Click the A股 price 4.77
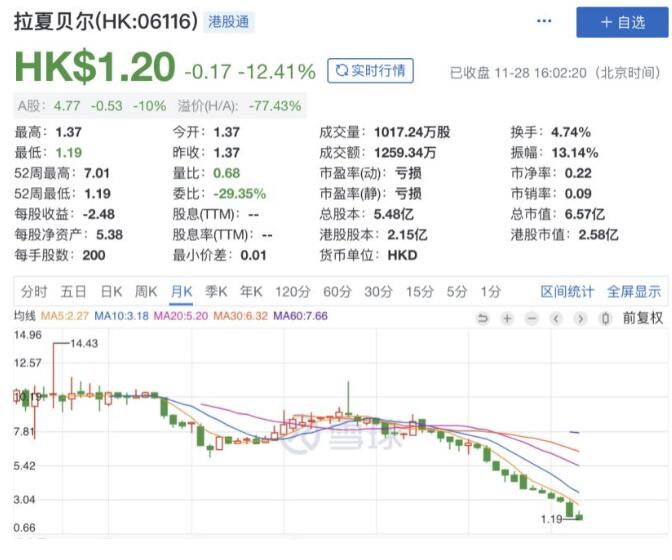This screenshot has width=672, height=560. pos(67,106)
